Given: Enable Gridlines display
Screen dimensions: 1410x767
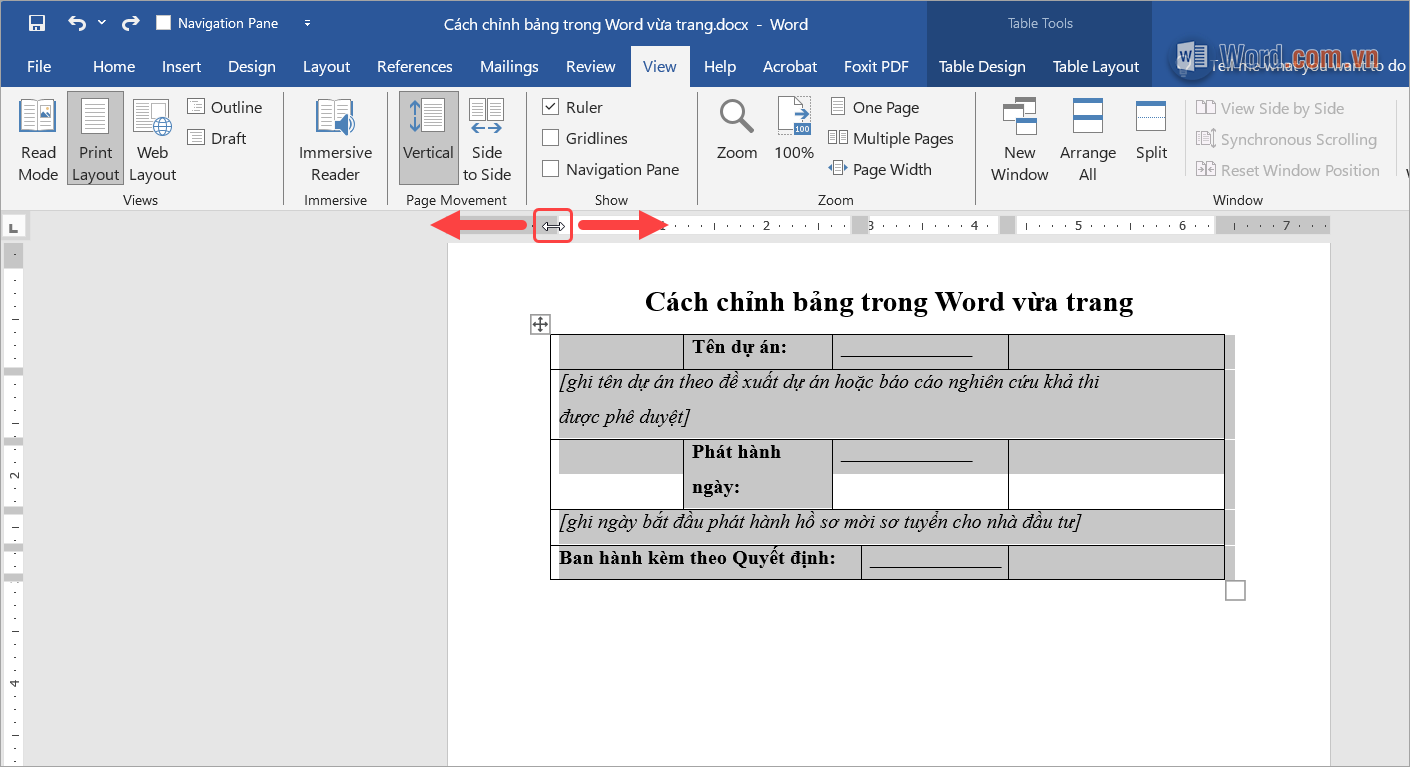Looking at the screenshot, I should click(x=550, y=137).
